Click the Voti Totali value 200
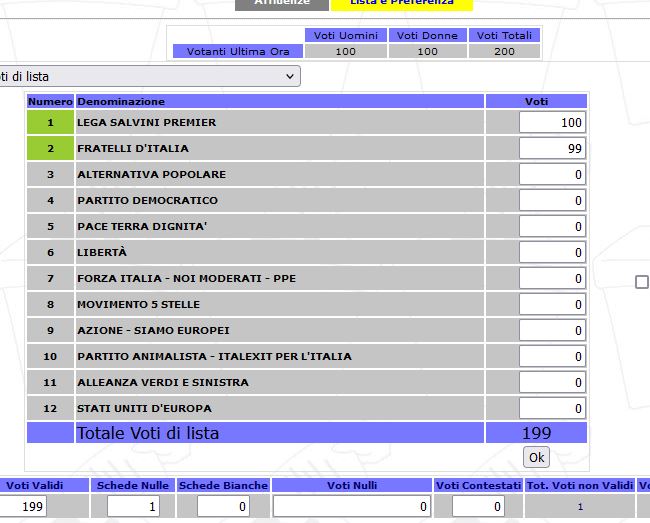The image size is (650, 523). pyautogui.click(x=504, y=51)
